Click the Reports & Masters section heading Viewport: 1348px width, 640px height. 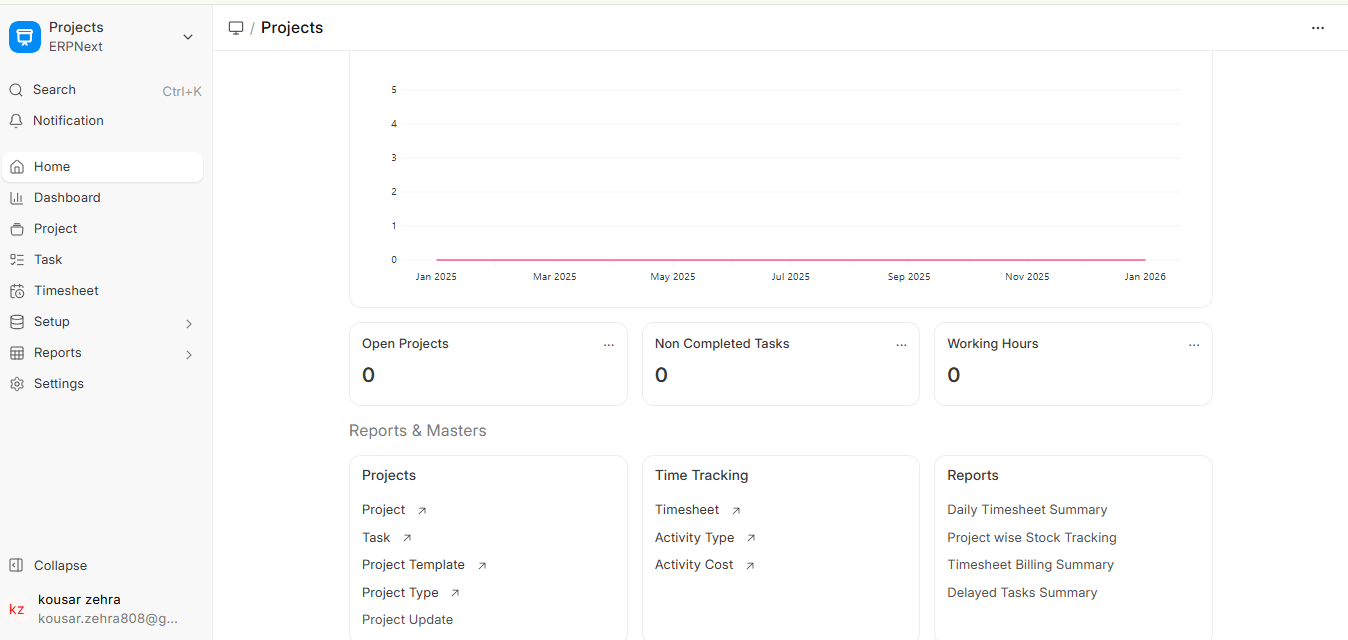click(x=418, y=431)
